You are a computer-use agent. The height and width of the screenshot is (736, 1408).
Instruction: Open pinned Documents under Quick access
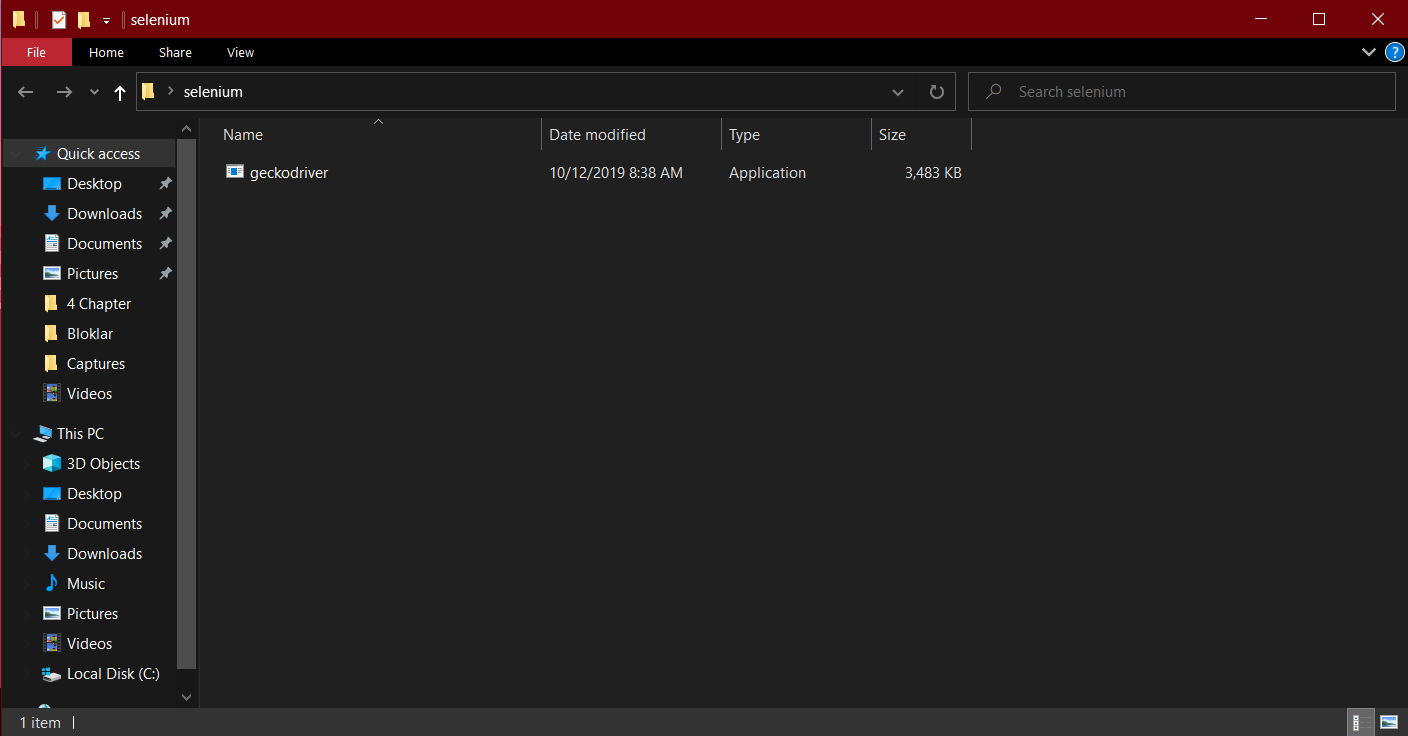(x=104, y=243)
